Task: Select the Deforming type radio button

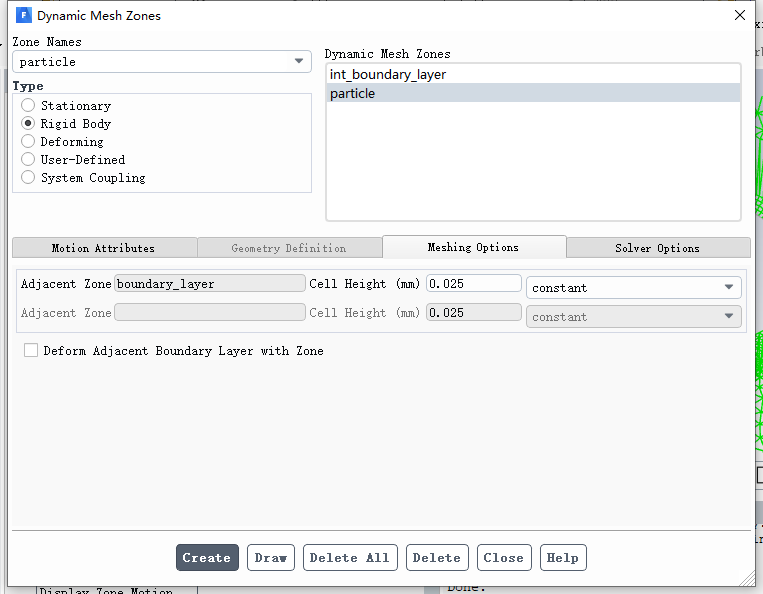Action: [28, 142]
